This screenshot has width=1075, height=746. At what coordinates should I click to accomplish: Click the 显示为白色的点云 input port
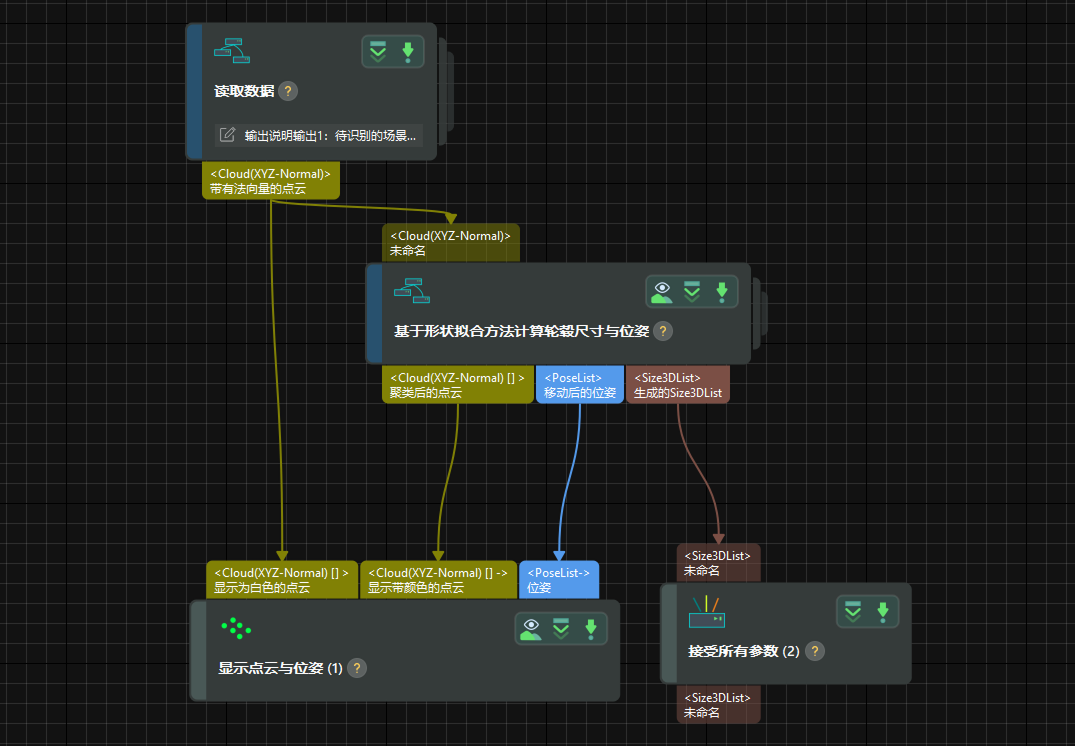[x=281, y=580]
